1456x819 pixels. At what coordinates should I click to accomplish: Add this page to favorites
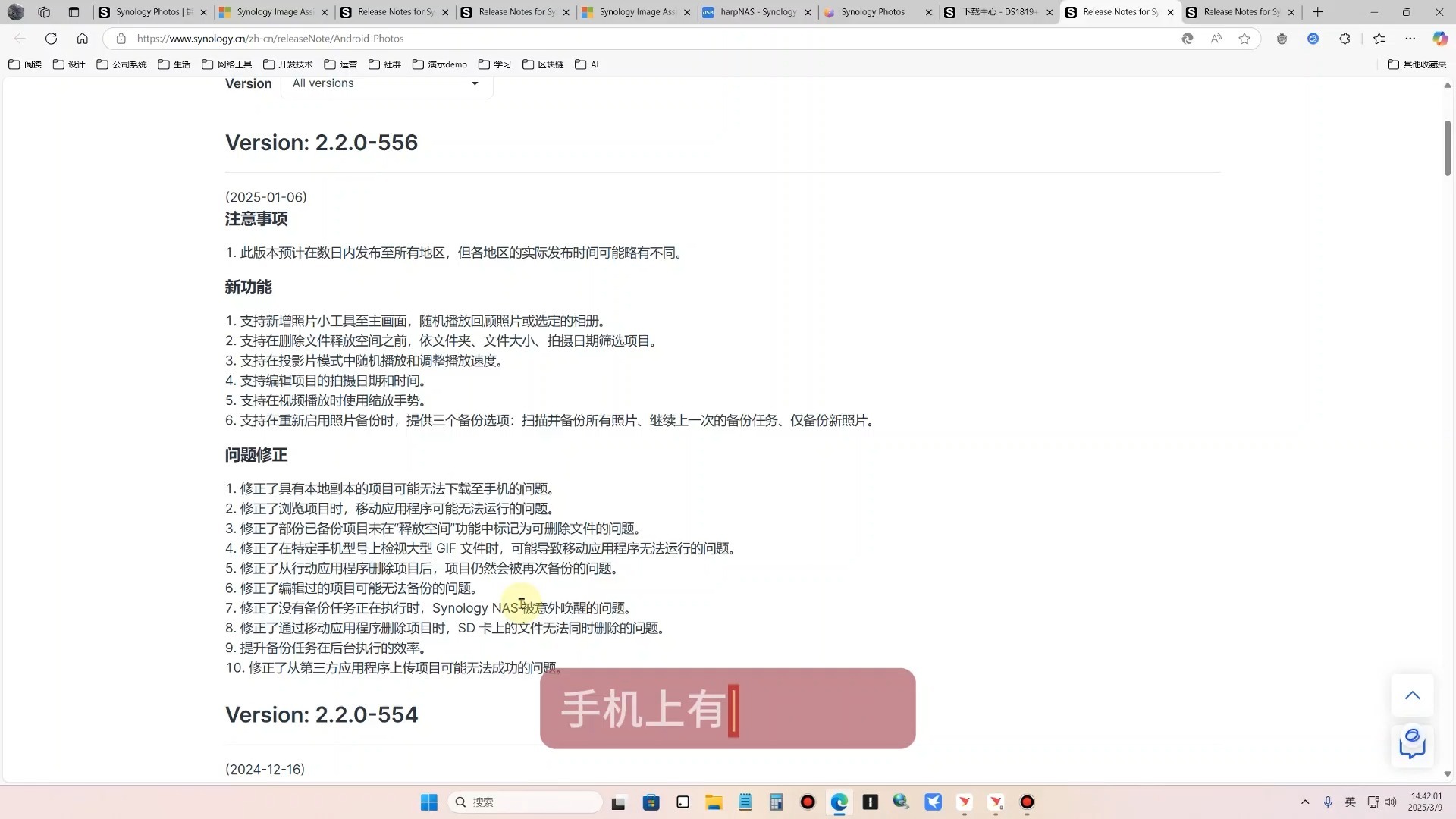pyautogui.click(x=1244, y=39)
